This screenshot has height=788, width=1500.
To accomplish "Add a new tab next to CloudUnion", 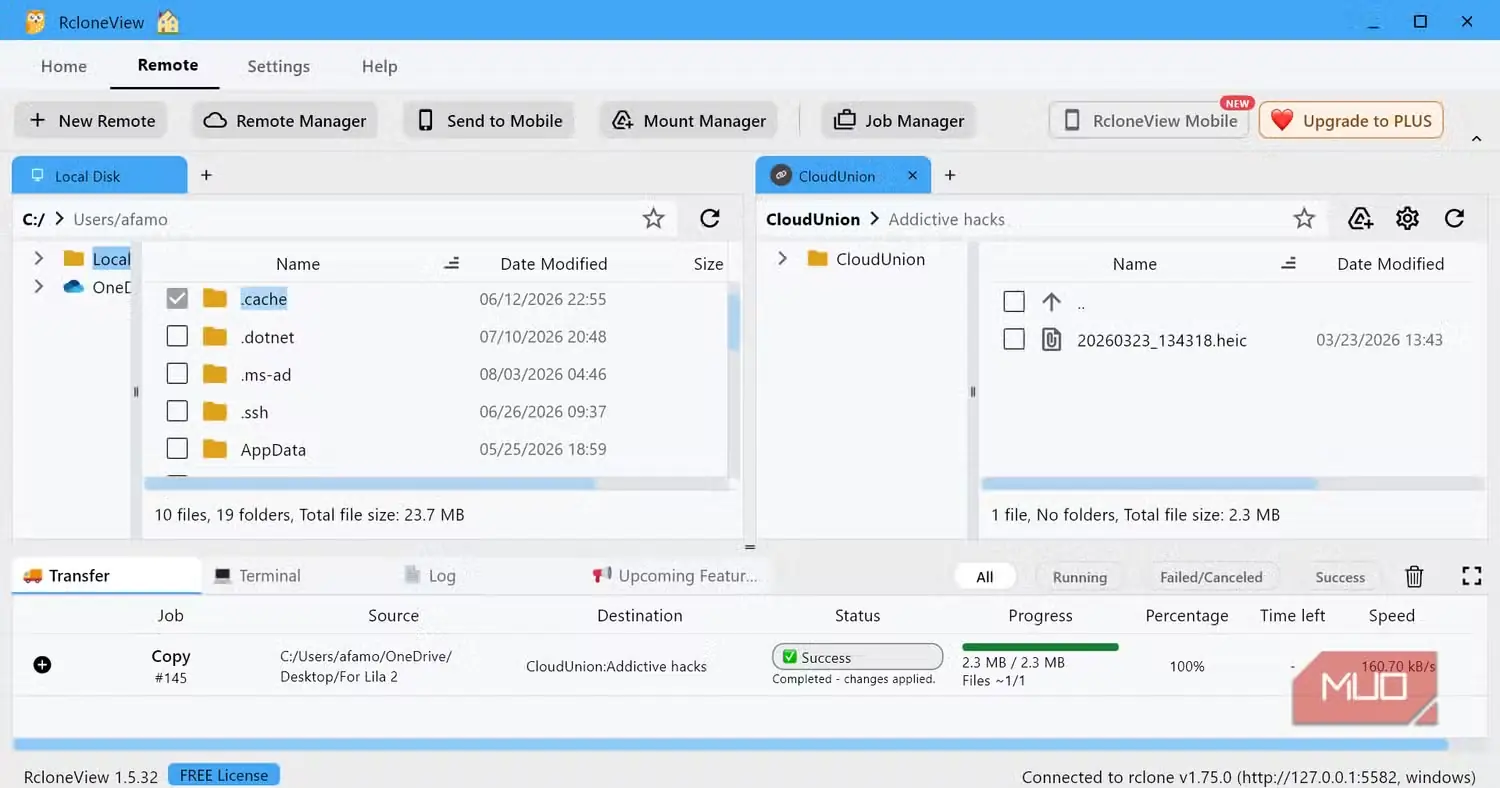I will 950,175.
